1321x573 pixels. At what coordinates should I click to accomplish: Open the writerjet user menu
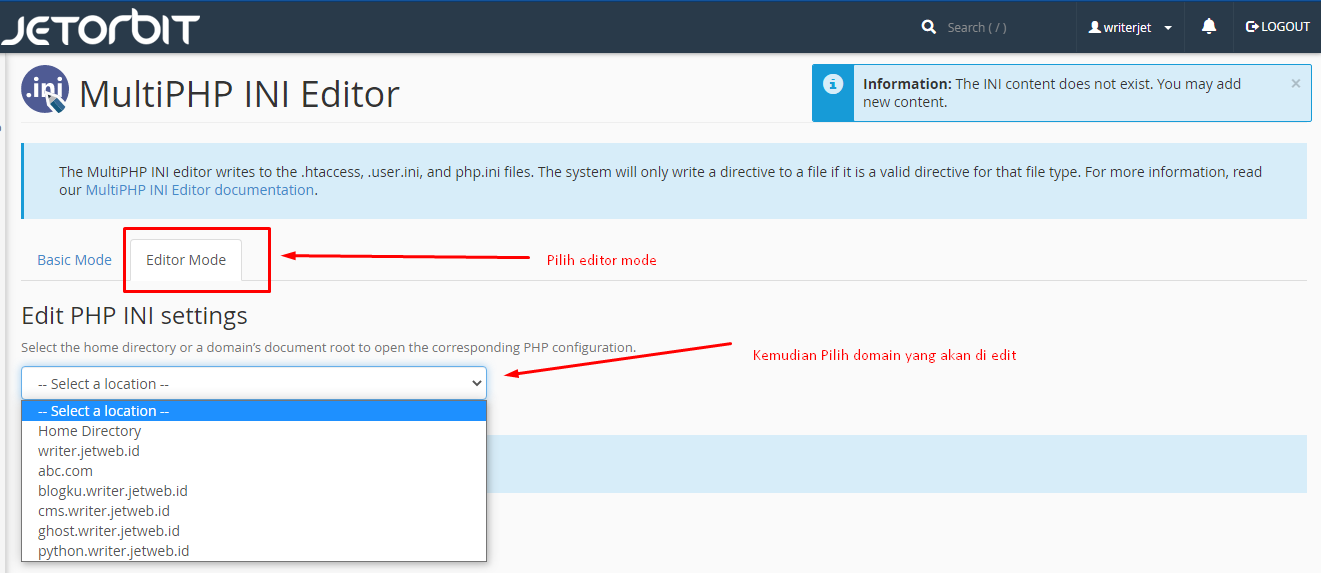coord(1131,27)
